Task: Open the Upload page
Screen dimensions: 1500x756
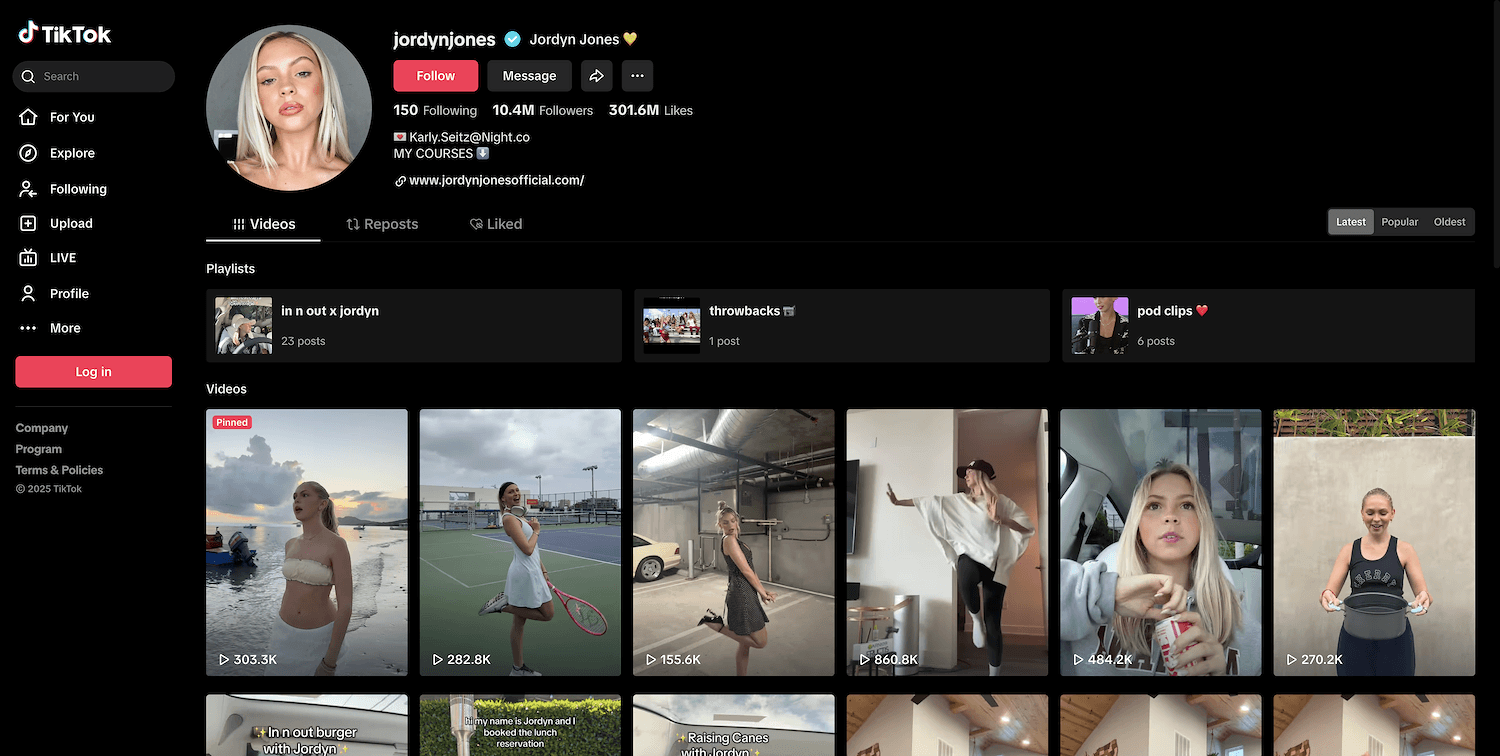Action: (x=70, y=224)
